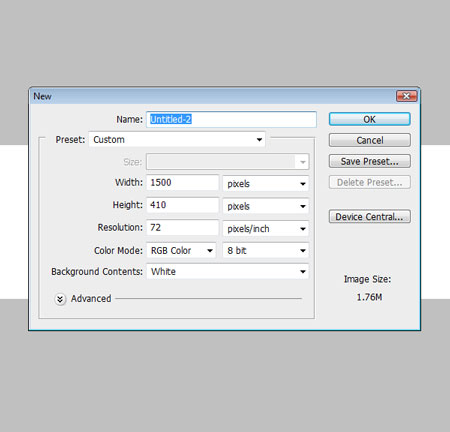Open the 8 bit depth dropdown
Viewport: 450px width, 432px height.
[x=266, y=250]
